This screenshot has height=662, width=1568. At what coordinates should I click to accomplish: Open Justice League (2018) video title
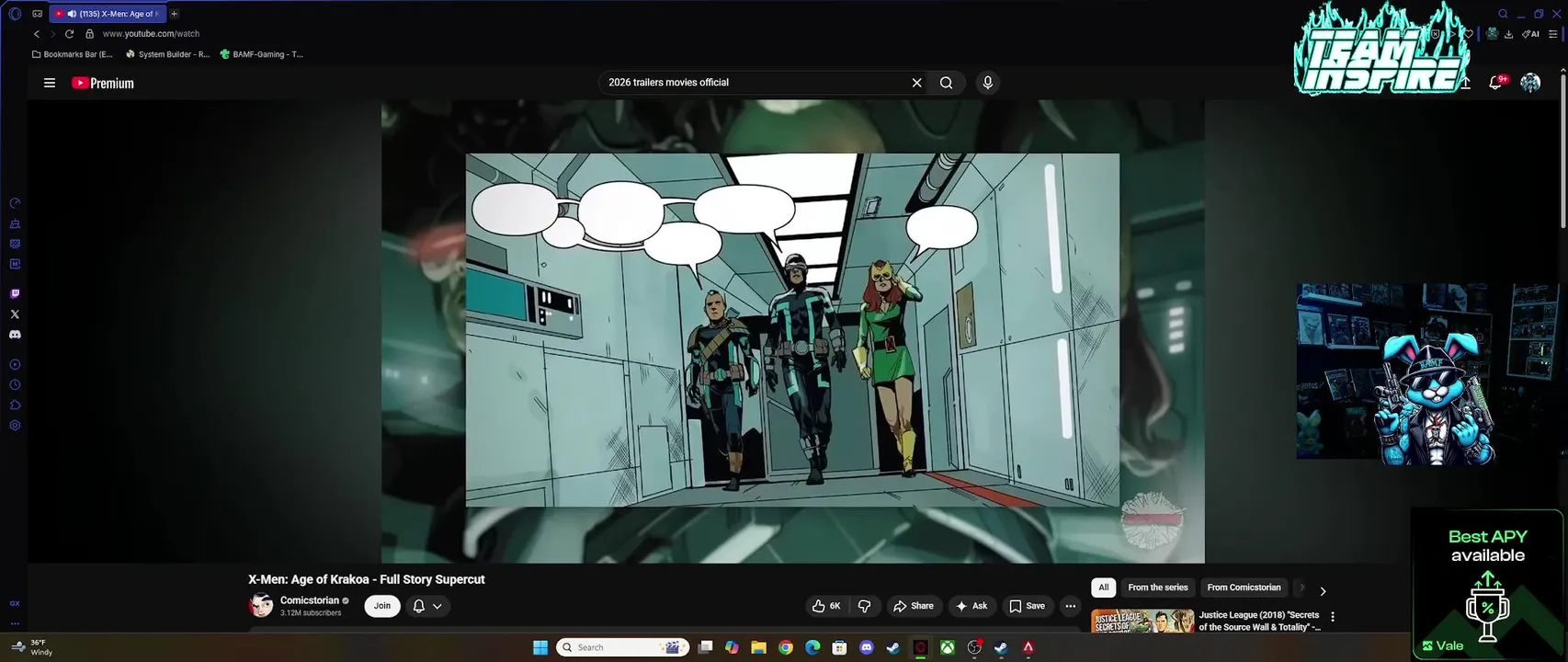(1260, 621)
